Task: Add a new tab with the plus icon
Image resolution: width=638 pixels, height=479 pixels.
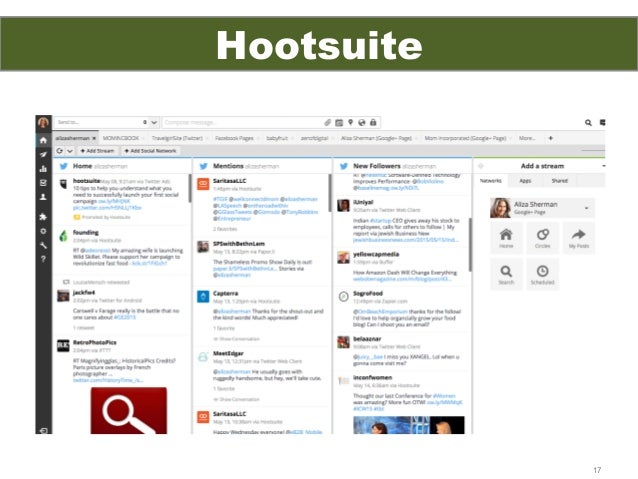Action: 551,138
